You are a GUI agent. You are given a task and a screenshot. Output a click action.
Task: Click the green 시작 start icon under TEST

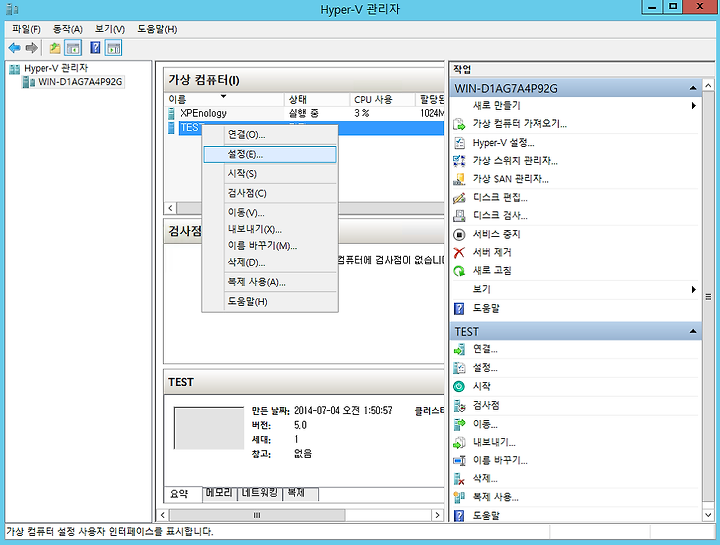pos(459,387)
